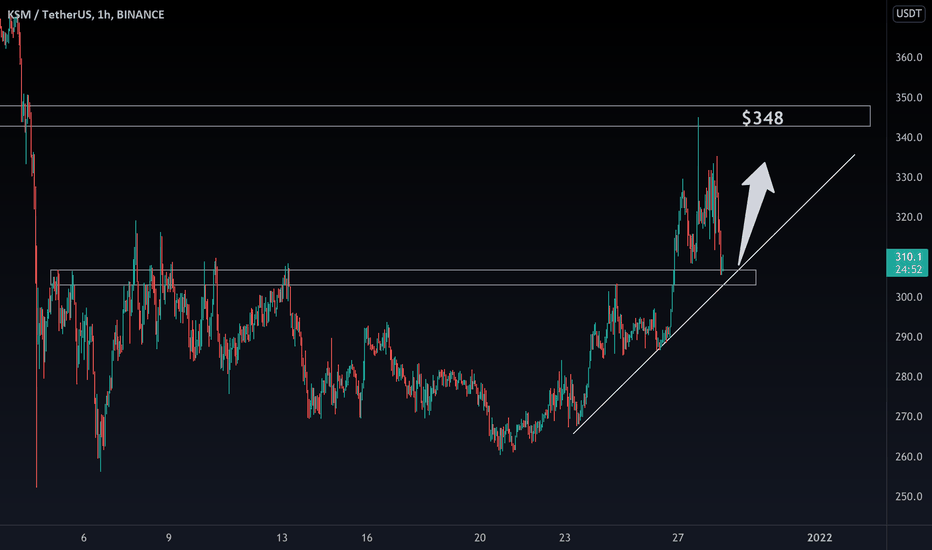The image size is (932, 550).
Task: Click date label 13 on time axis
Action: point(282,538)
